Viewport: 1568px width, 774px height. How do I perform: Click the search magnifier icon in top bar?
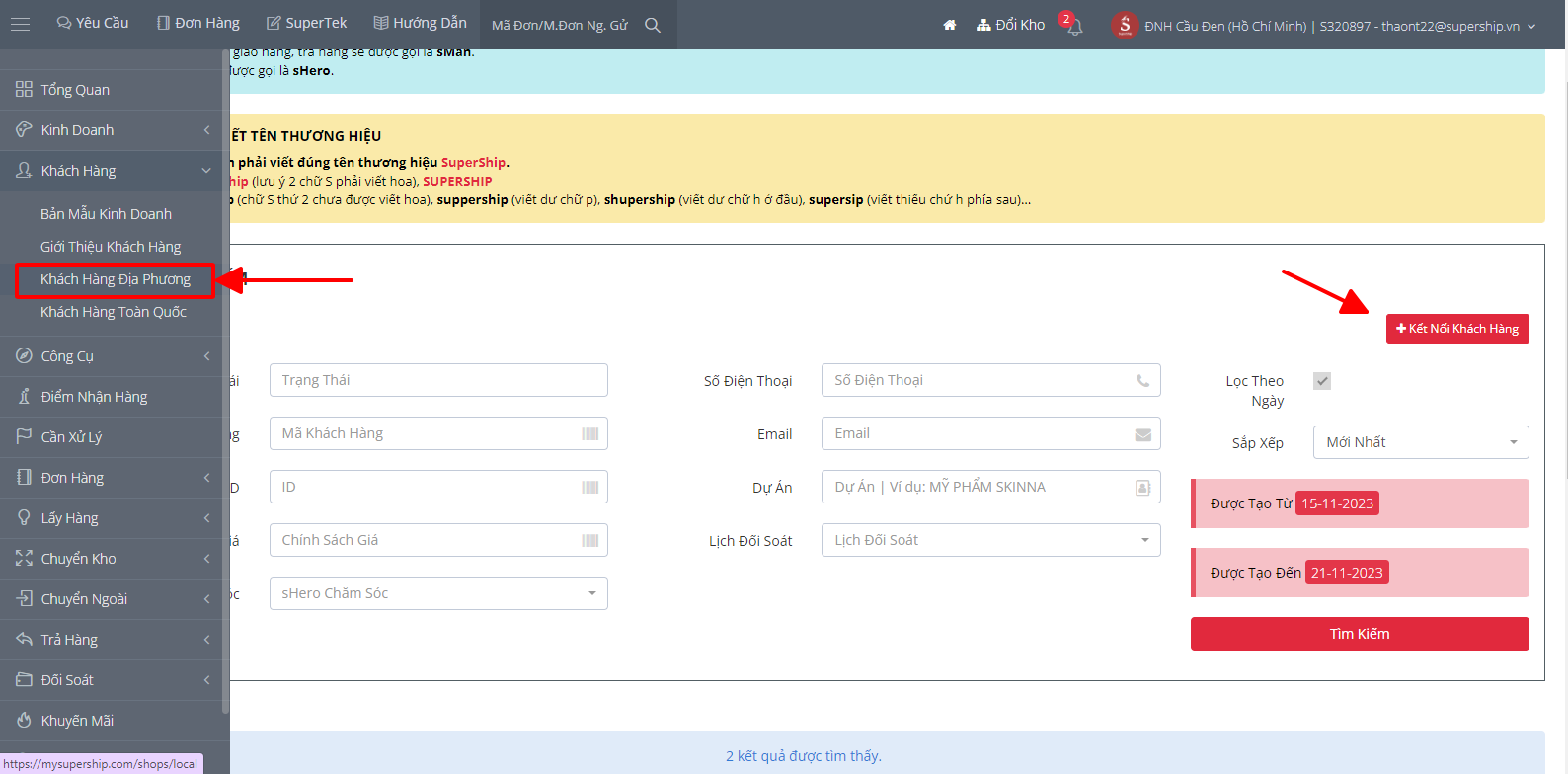pos(653,25)
